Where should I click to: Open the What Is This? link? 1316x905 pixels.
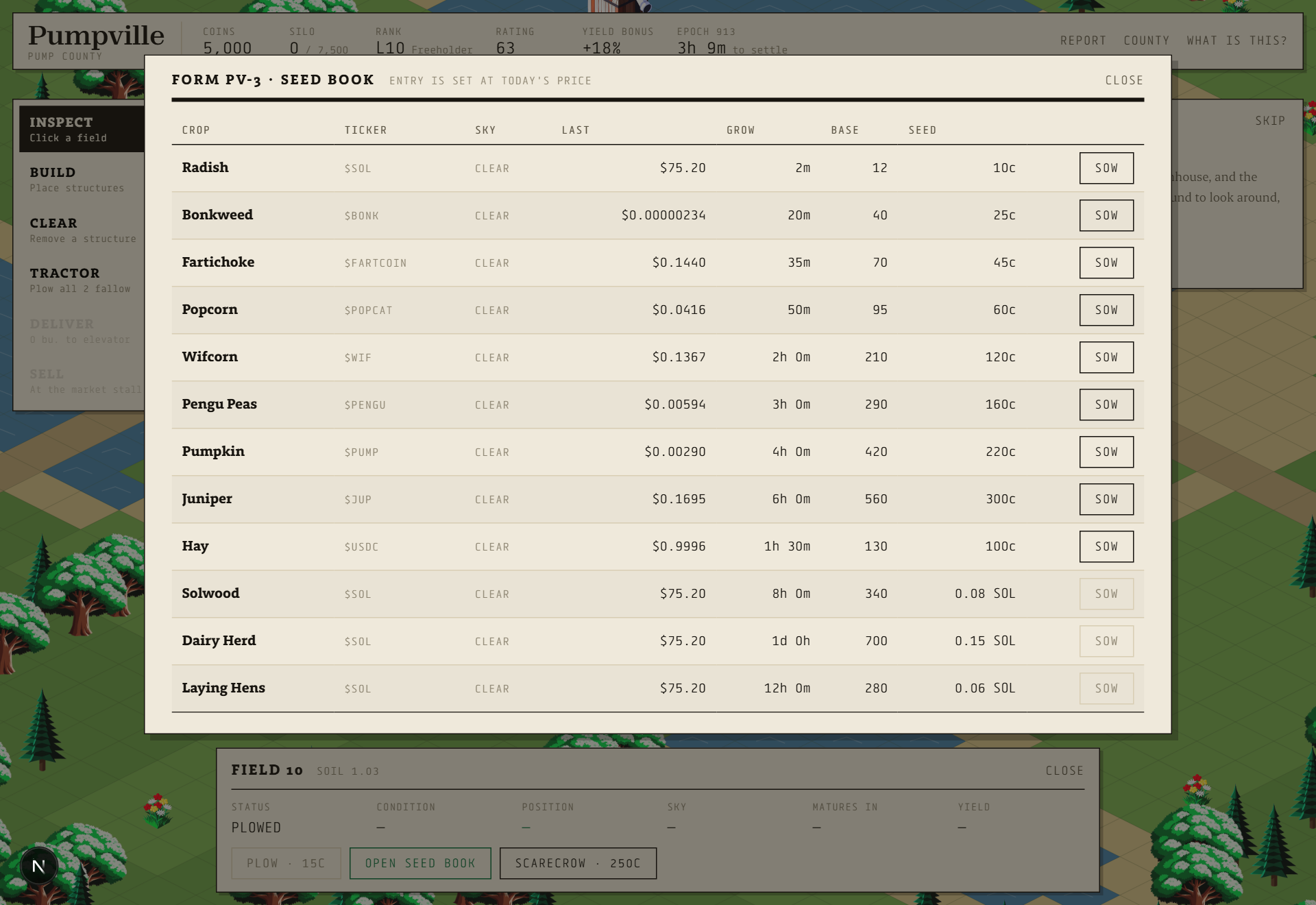tap(1236, 40)
